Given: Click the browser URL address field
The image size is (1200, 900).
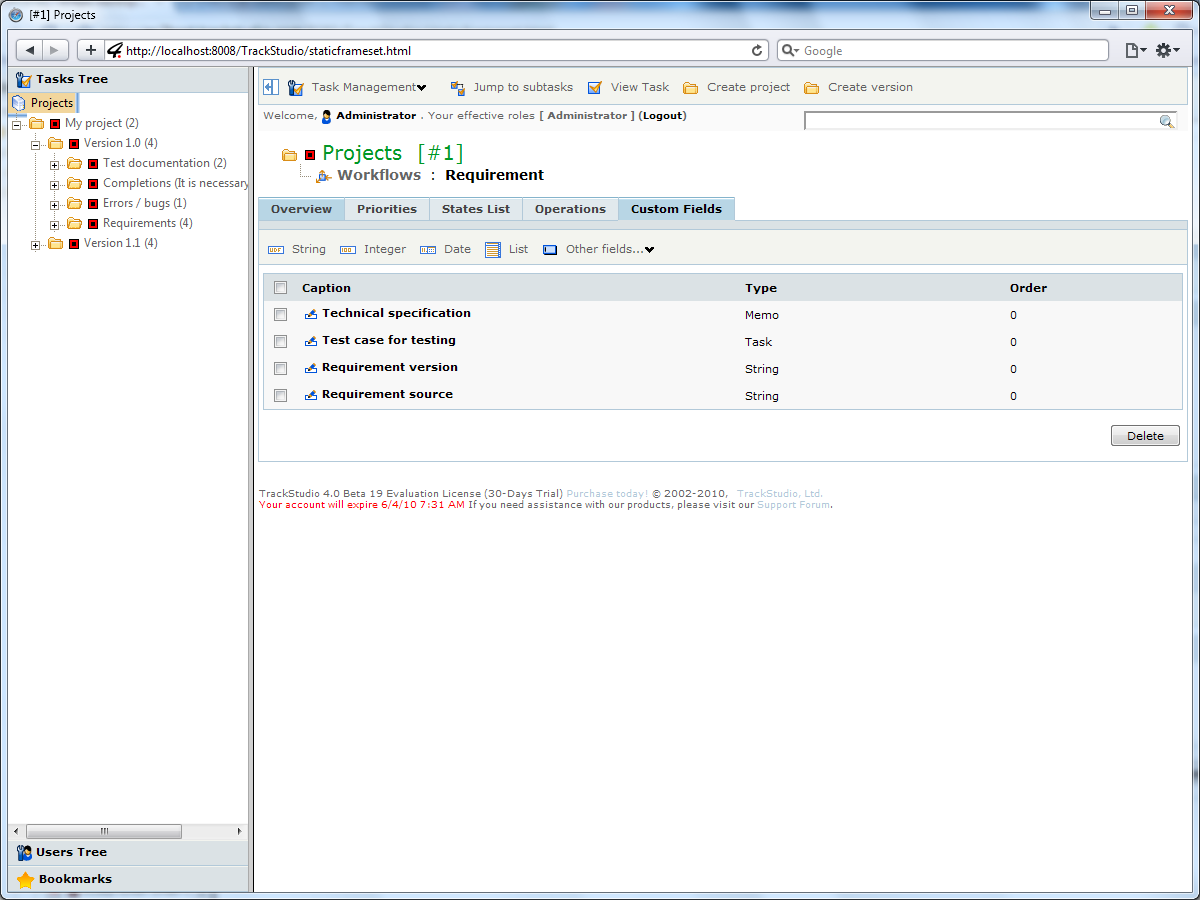Looking at the screenshot, I should coord(437,50).
